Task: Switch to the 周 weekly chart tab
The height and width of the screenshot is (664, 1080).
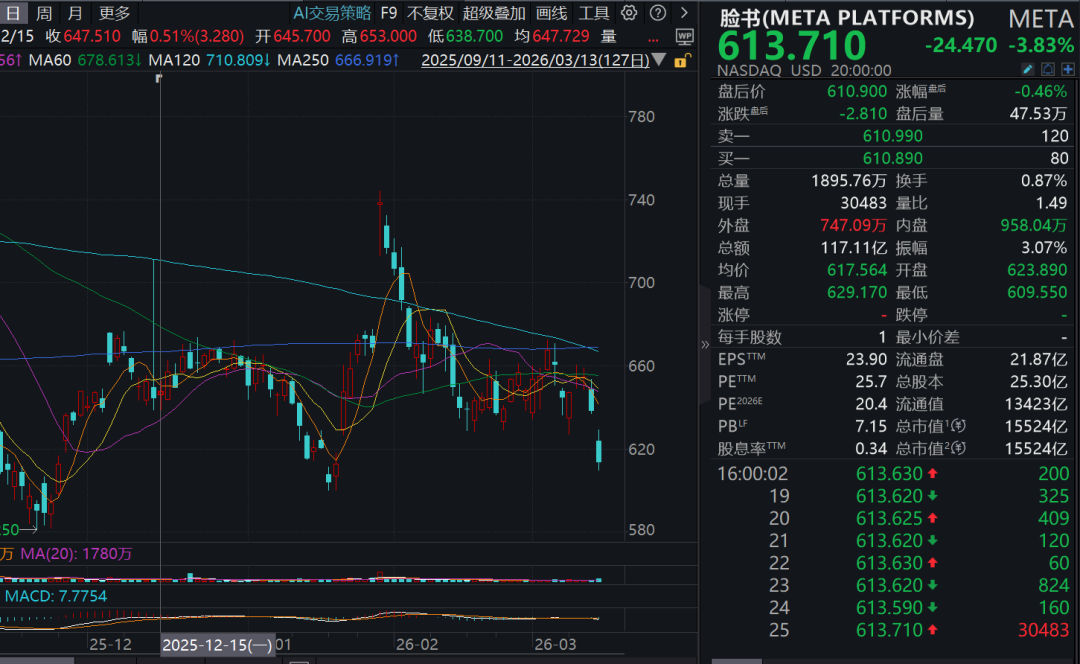Action: 43,13
